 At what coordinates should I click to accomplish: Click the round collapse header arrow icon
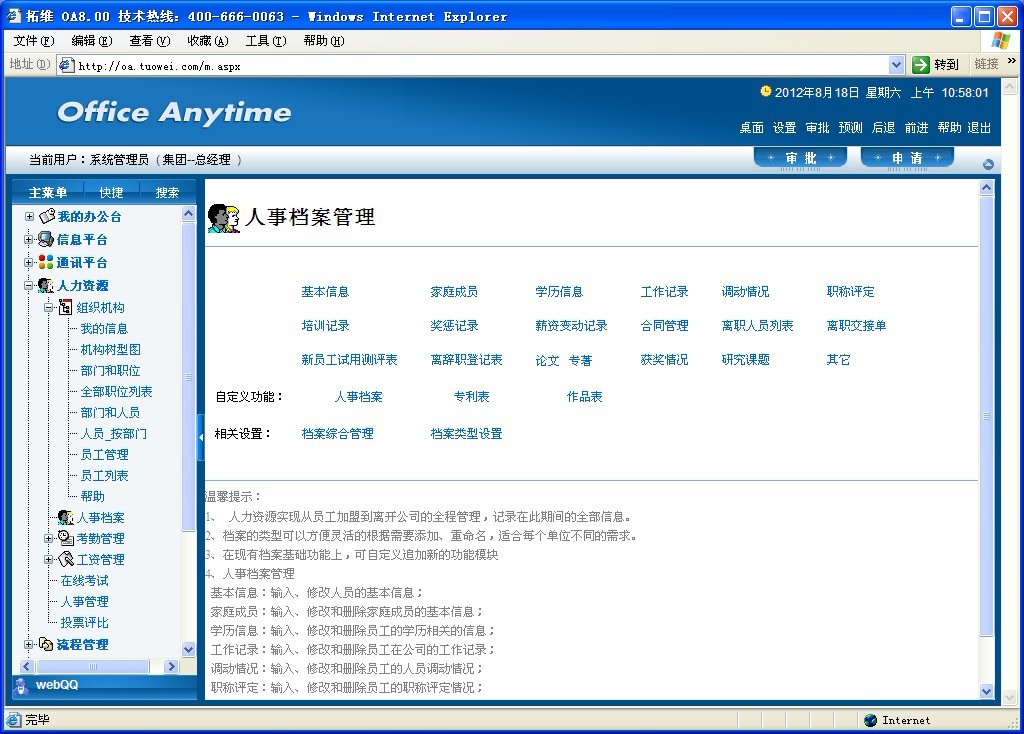(988, 164)
